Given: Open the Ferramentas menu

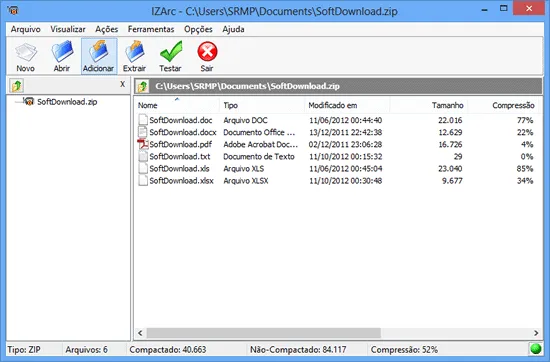Looking at the screenshot, I should tap(151, 29).
